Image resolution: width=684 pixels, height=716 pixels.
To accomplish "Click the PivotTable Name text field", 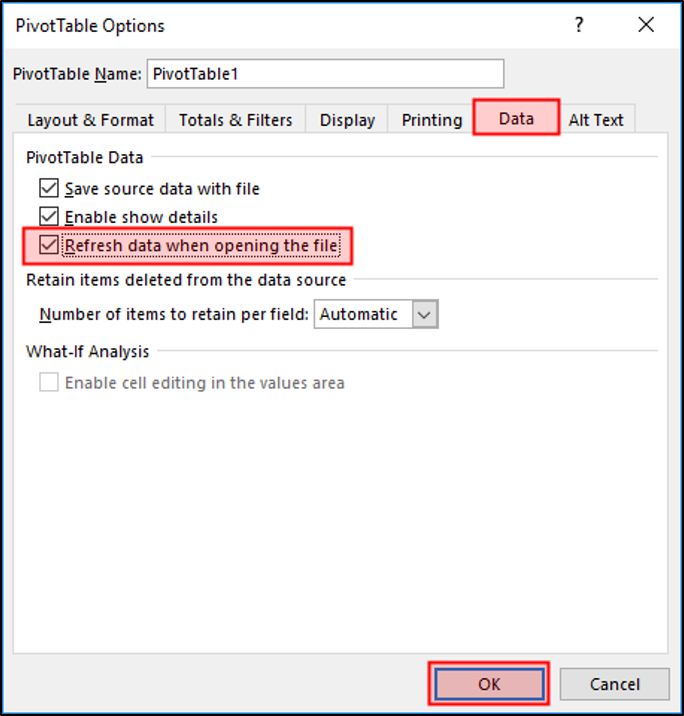I will pyautogui.click(x=325, y=74).
